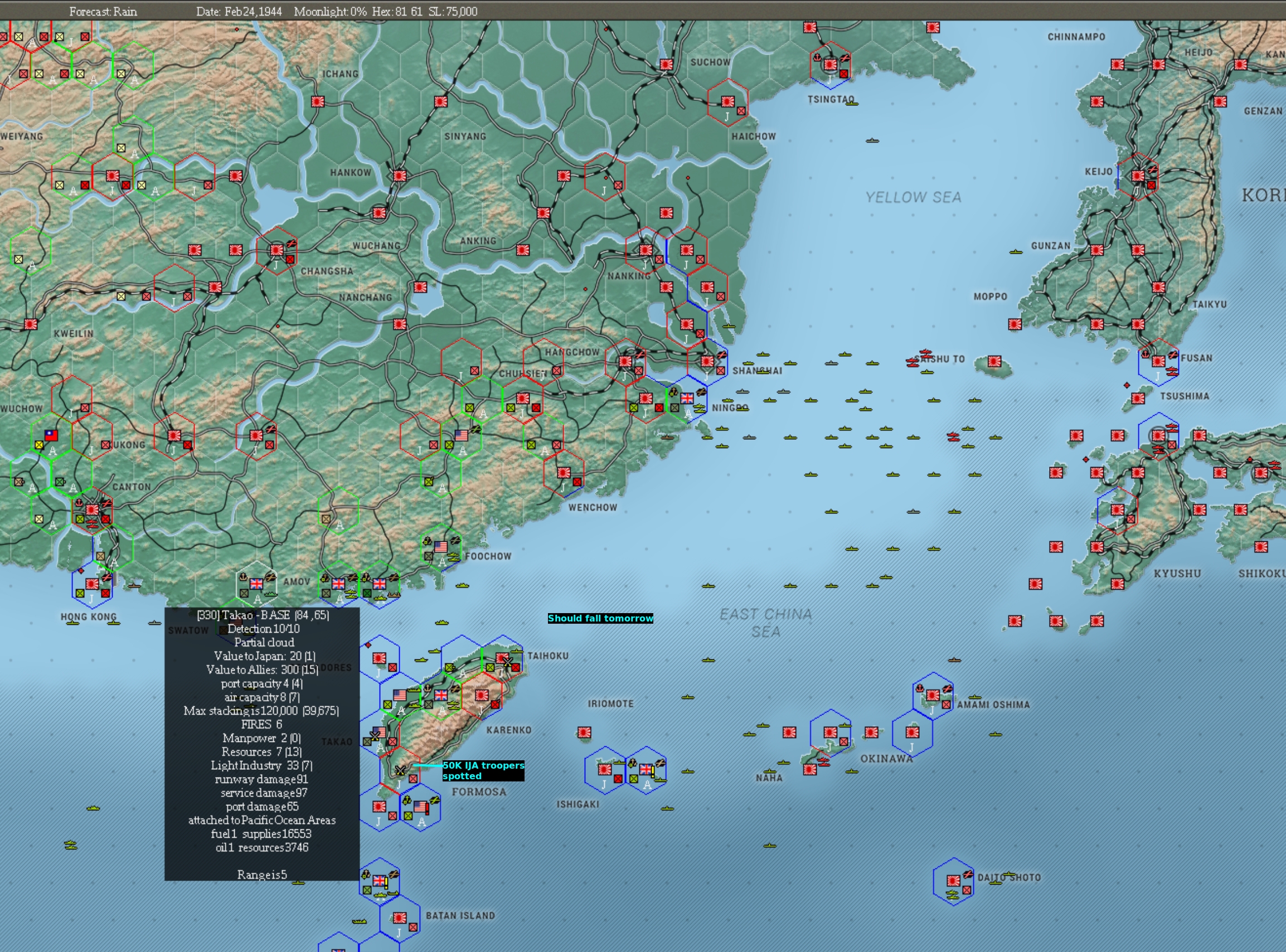Click the EAST CHINA SEA map label

766,623
